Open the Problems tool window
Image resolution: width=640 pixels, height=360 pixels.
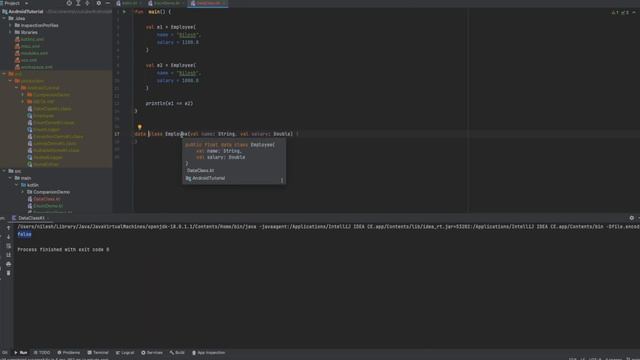tap(69, 353)
